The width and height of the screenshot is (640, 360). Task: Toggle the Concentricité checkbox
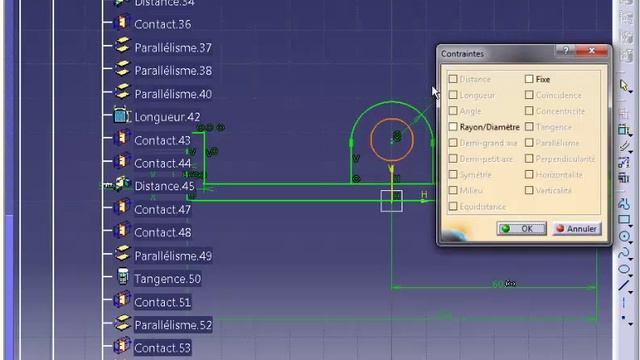[x=529, y=111]
